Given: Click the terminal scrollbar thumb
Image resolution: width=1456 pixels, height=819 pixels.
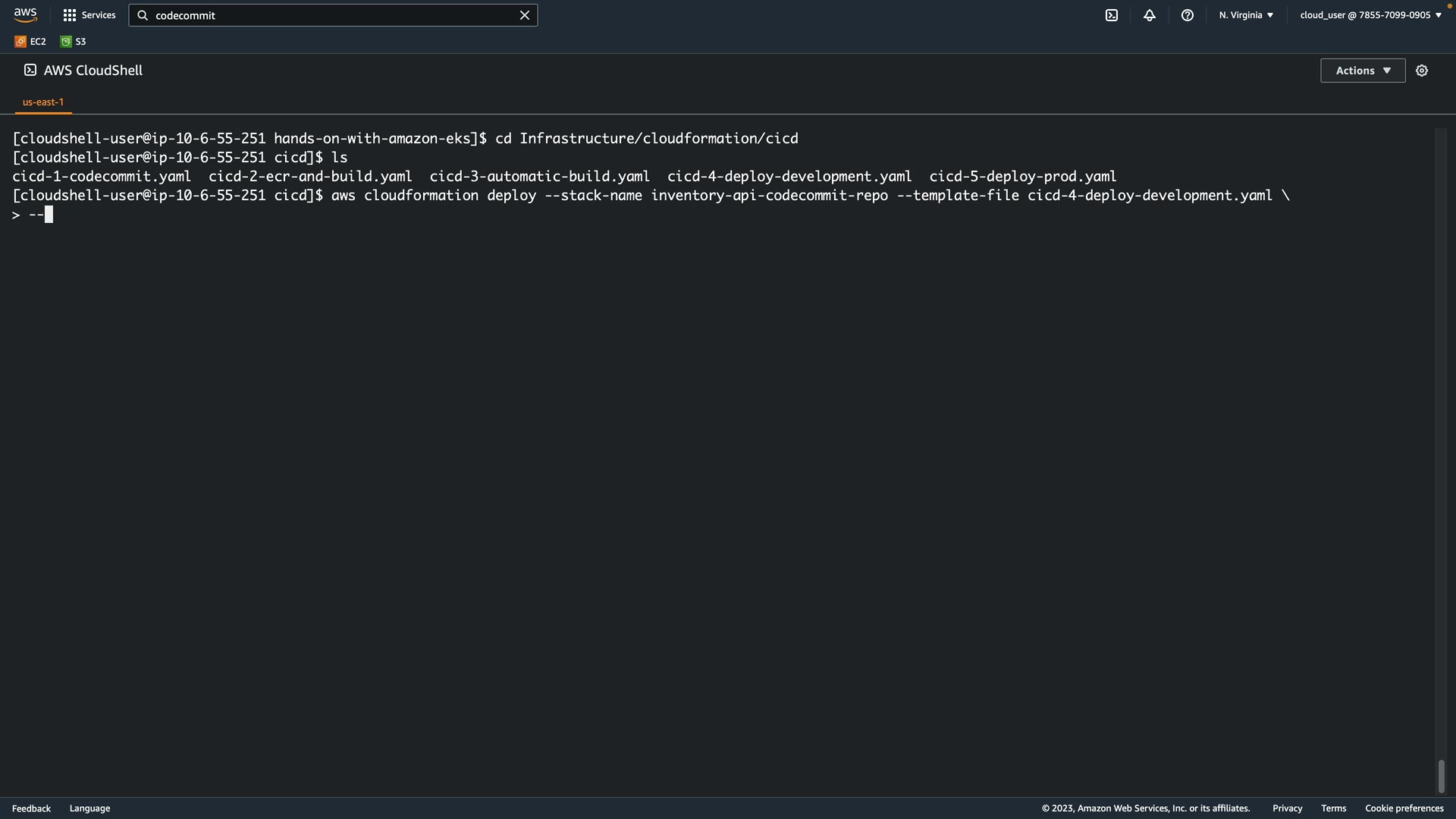Looking at the screenshot, I should (1441, 777).
